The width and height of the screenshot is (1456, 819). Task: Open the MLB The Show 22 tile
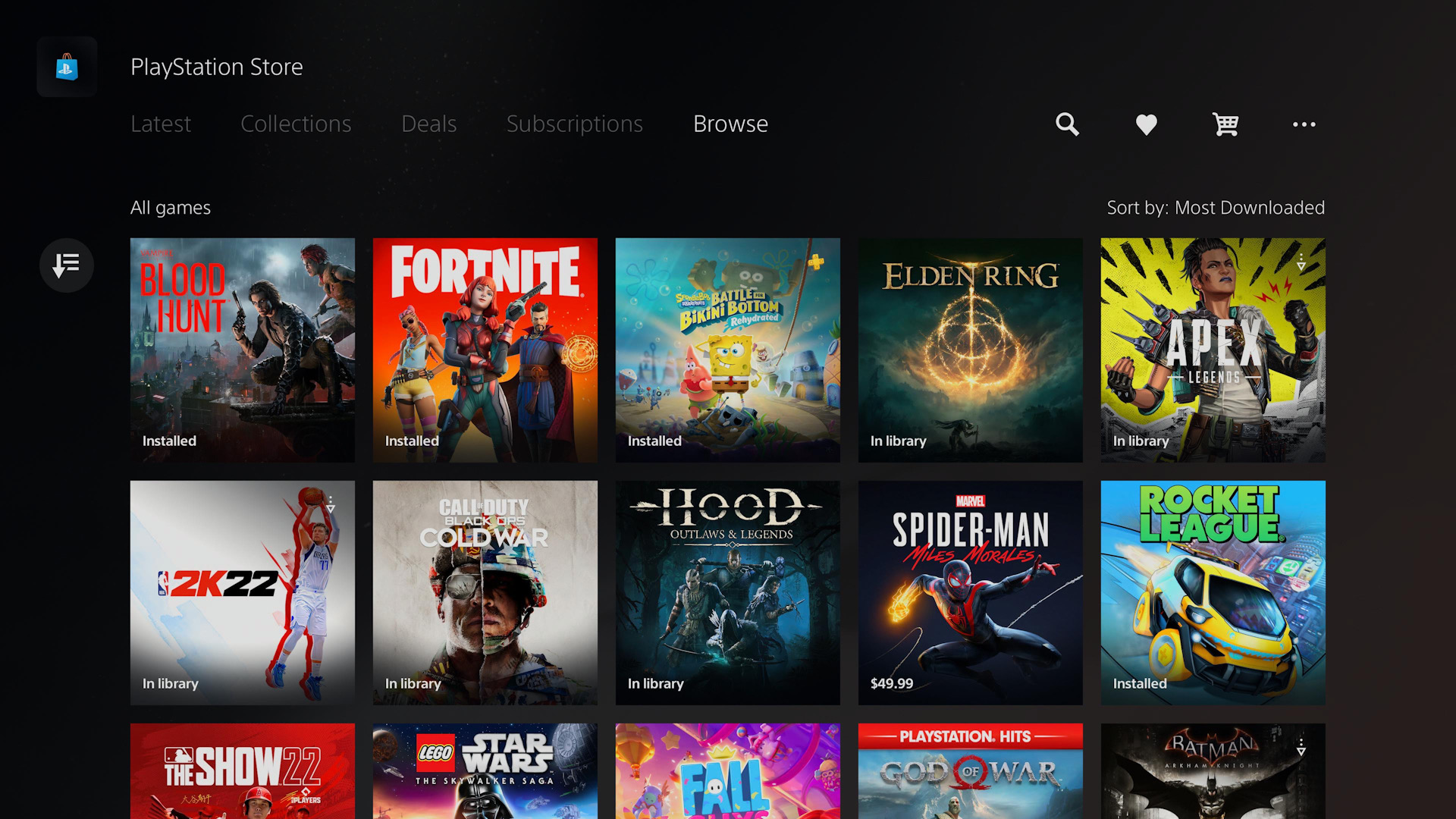[243, 771]
